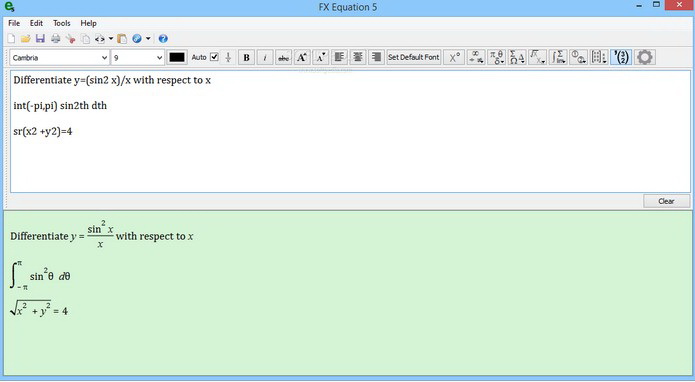Open the Edit menu
Viewport: 695px width, 382px height.
[x=36, y=23]
